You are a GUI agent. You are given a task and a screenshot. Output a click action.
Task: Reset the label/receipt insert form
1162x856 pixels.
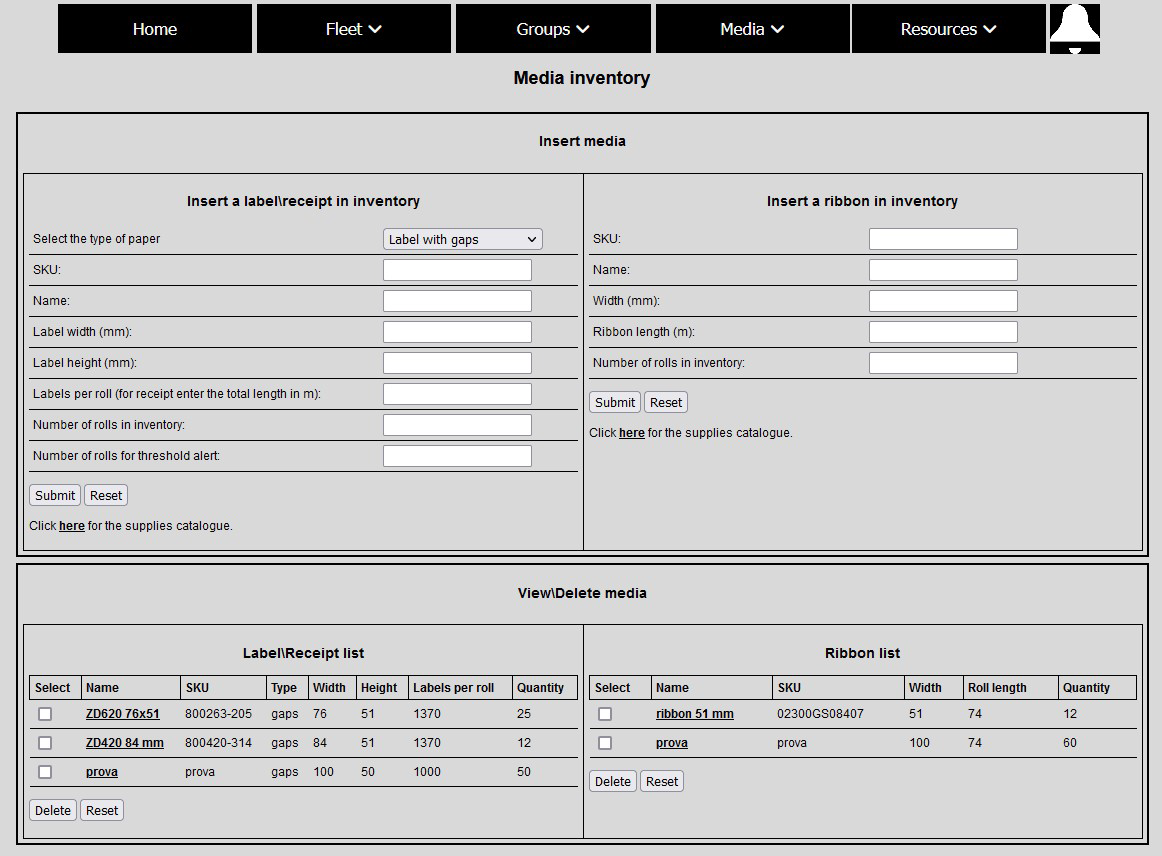[106, 495]
